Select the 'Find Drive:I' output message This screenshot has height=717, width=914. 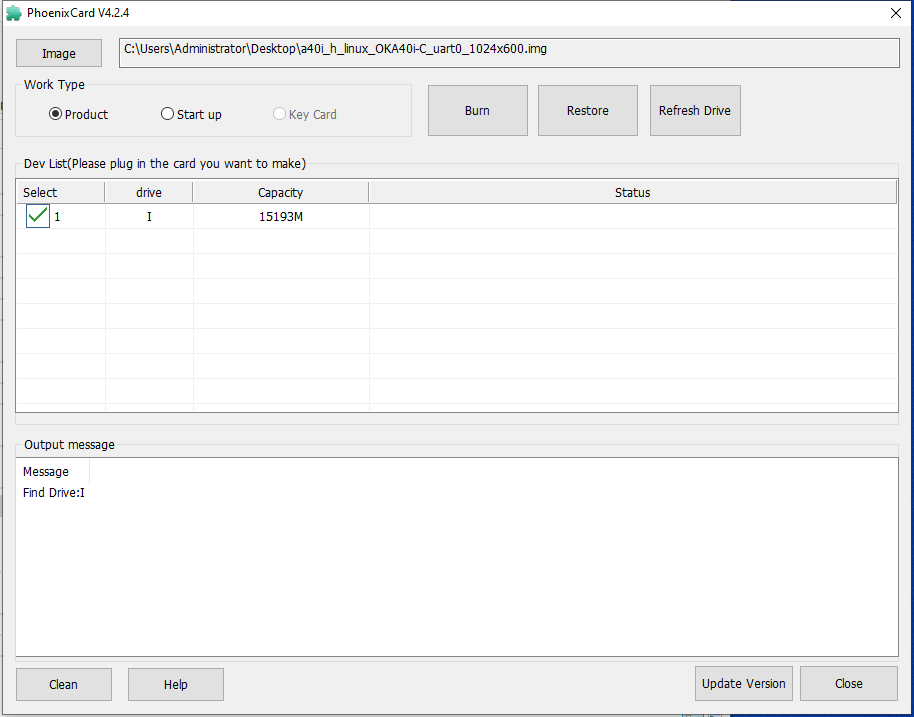[x=54, y=493]
